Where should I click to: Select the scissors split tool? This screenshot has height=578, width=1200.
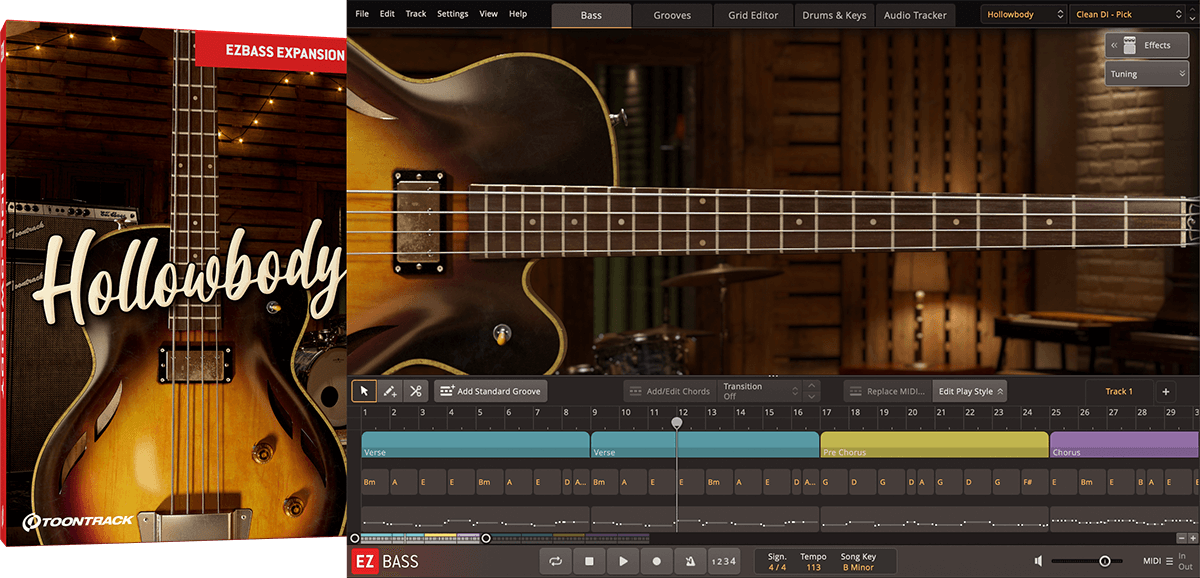(415, 391)
